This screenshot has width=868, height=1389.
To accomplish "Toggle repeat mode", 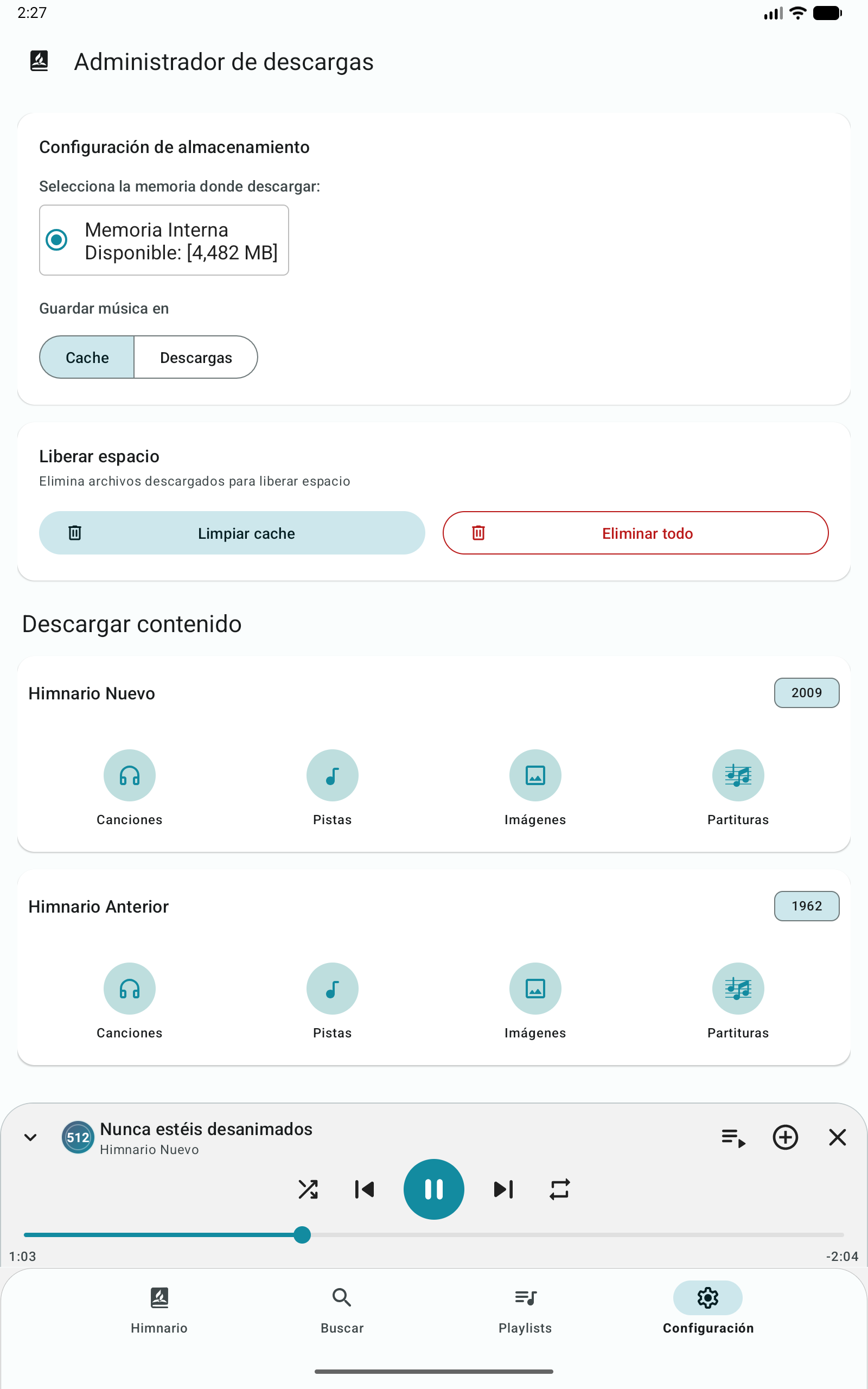I will pos(560,1189).
